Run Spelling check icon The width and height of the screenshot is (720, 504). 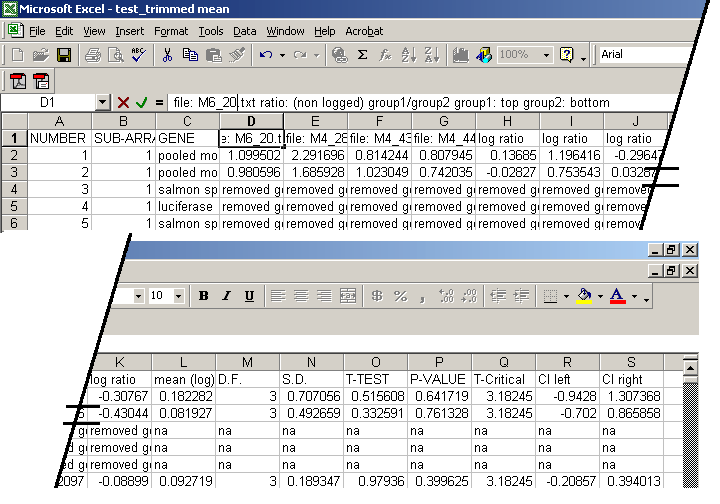click(x=138, y=55)
